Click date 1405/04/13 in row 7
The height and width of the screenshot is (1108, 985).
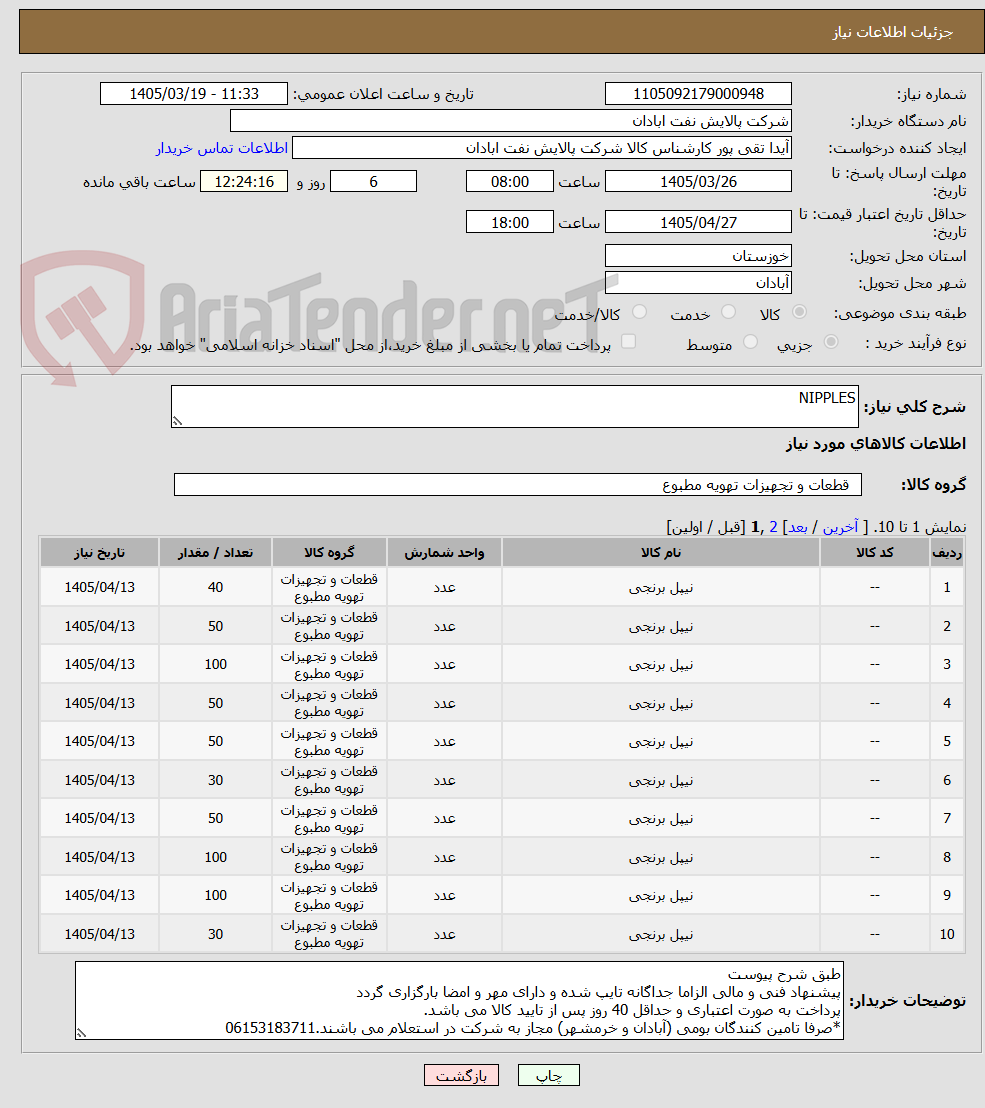pyautogui.click(x=100, y=818)
